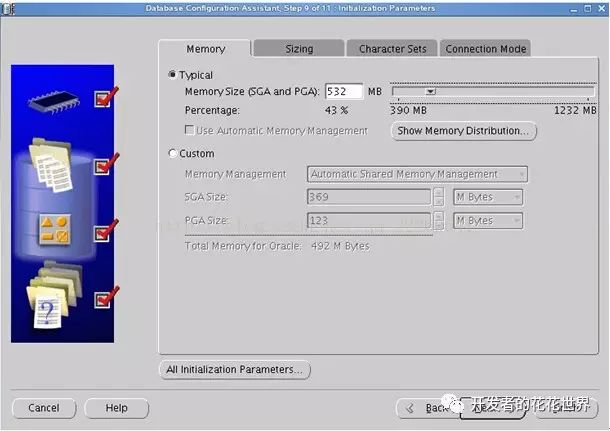Click the PGA Size input field
This screenshot has width=610, height=431.
[369, 221]
